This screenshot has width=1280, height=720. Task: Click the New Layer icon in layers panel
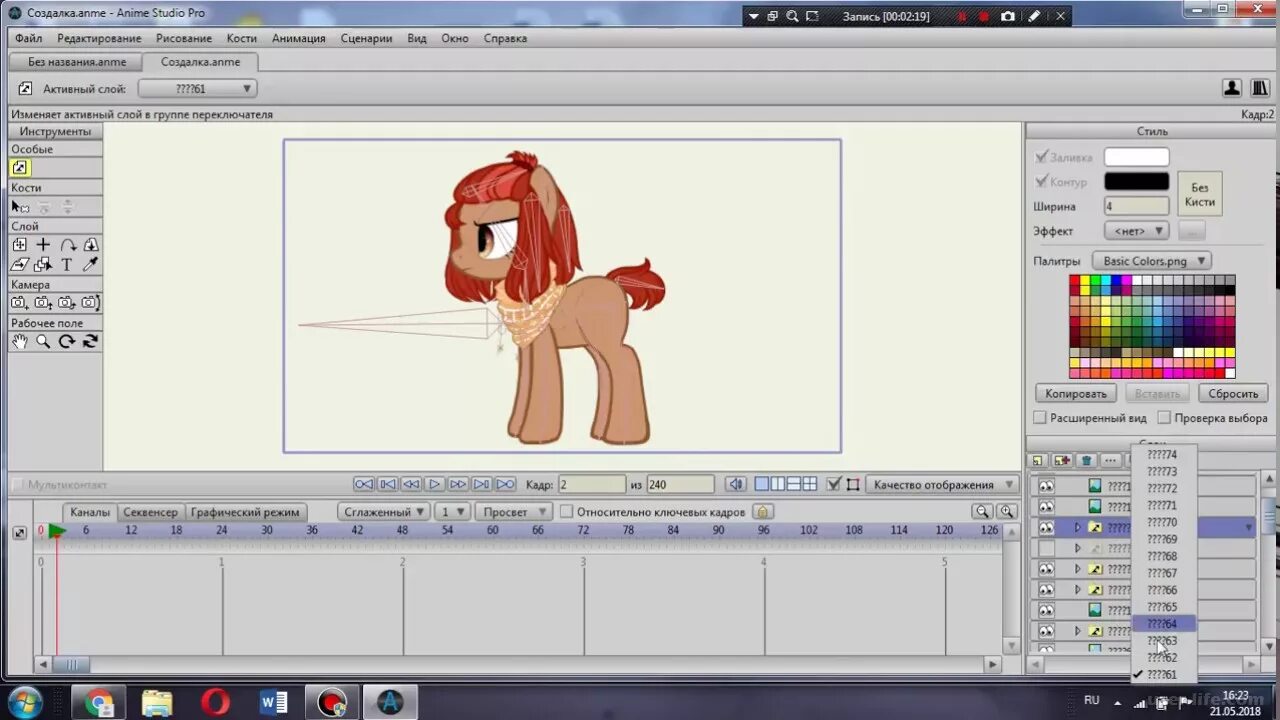pos(1038,461)
